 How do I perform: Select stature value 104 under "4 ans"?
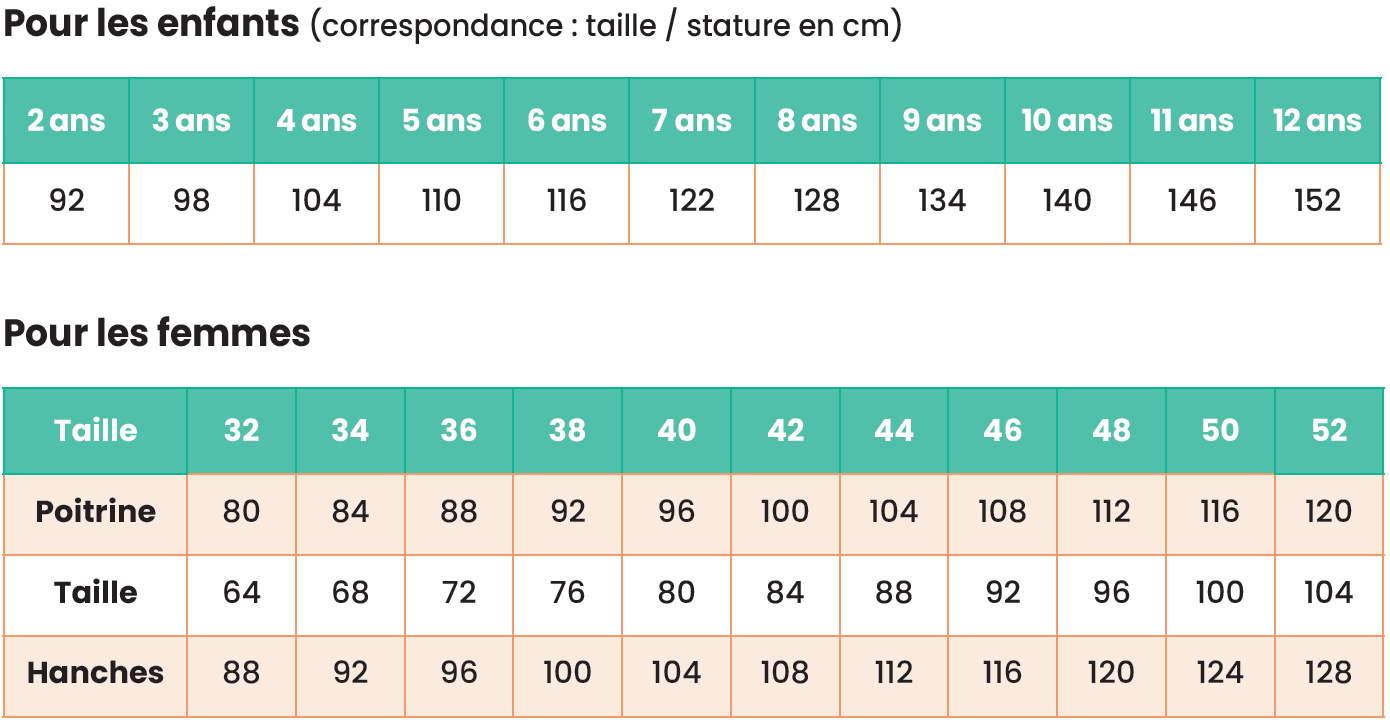click(x=316, y=201)
